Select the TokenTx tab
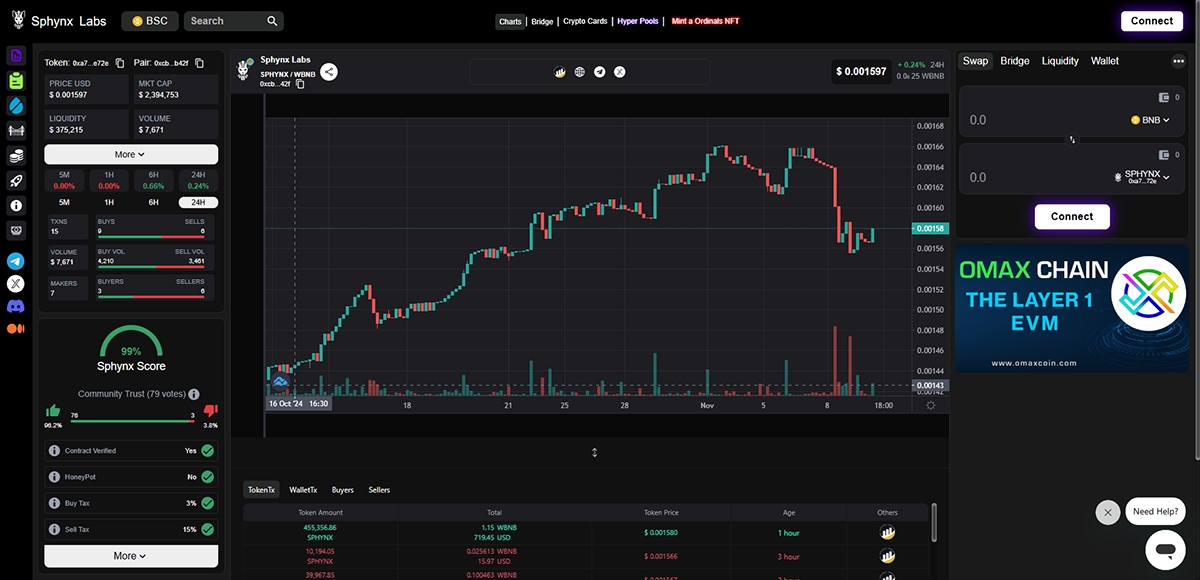 coord(261,490)
